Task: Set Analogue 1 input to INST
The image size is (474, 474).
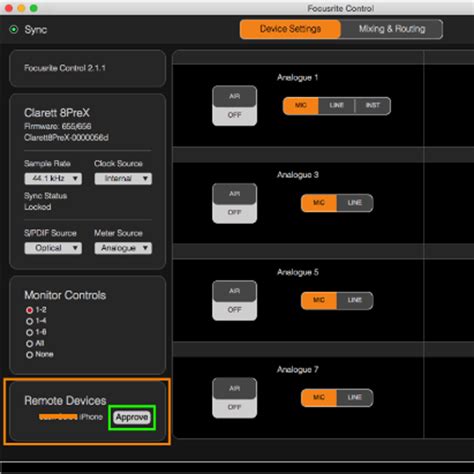Action: pyautogui.click(x=373, y=106)
